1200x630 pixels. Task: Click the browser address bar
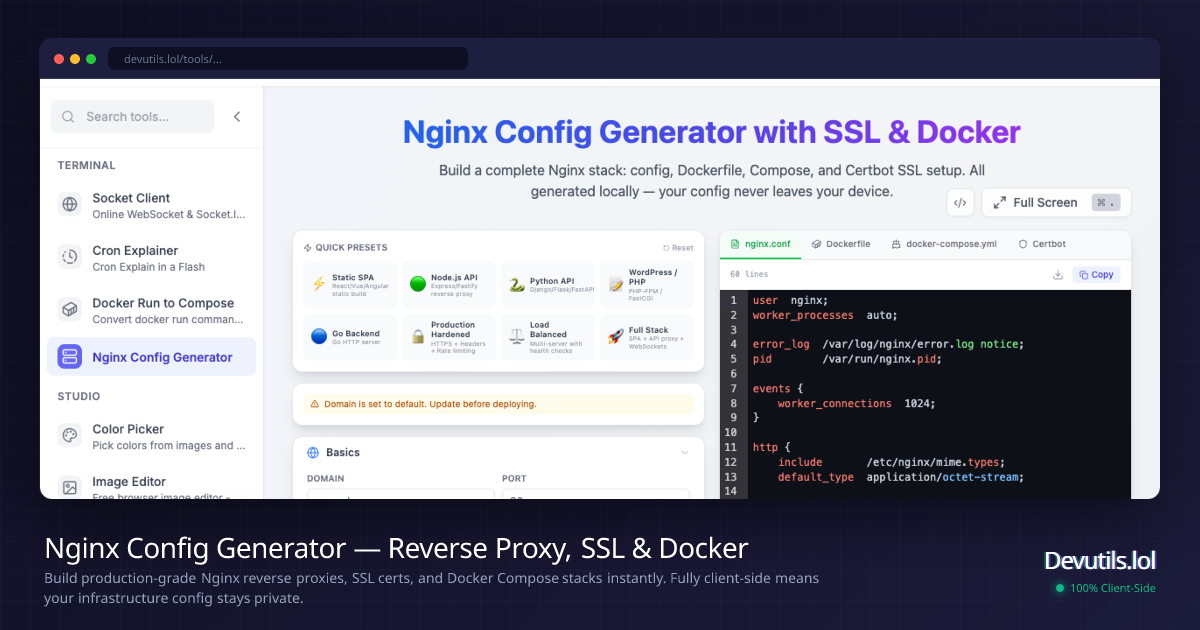click(288, 59)
